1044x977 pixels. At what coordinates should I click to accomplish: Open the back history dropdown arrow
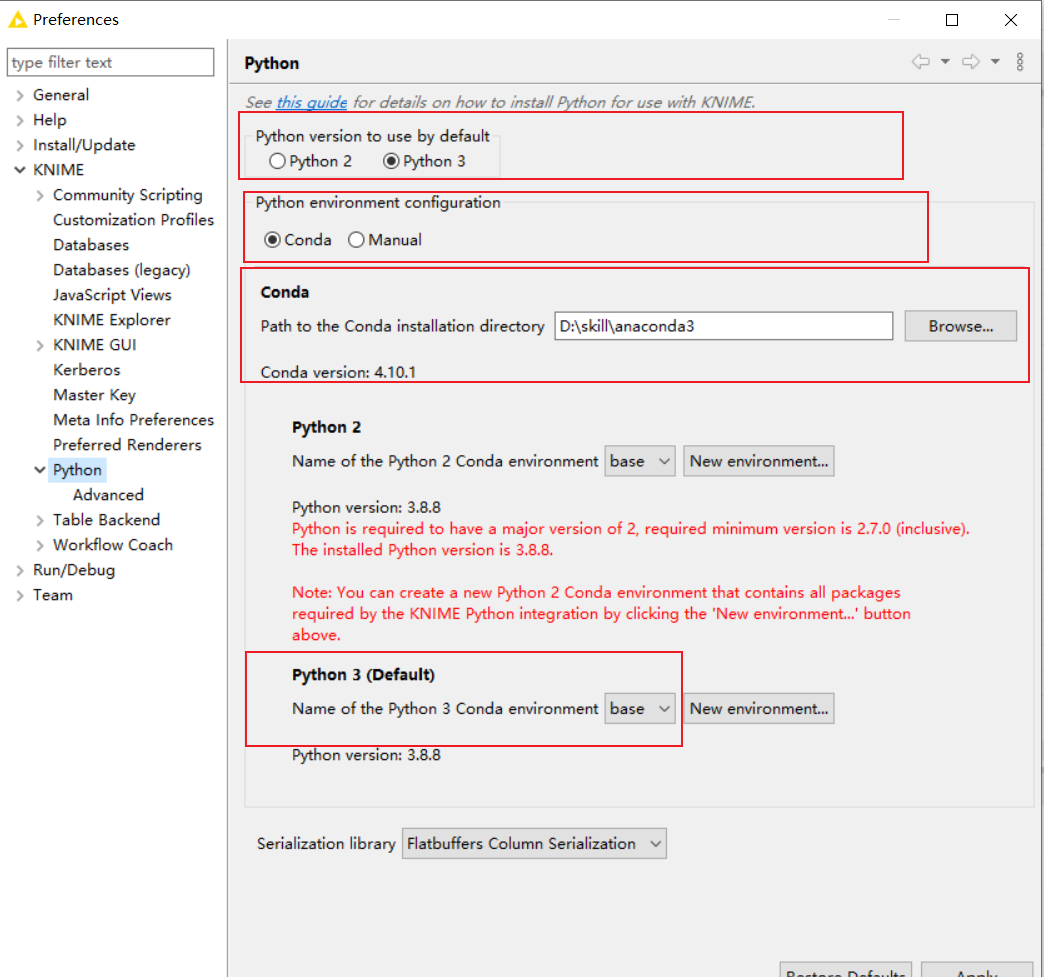pyautogui.click(x=945, y=62)
